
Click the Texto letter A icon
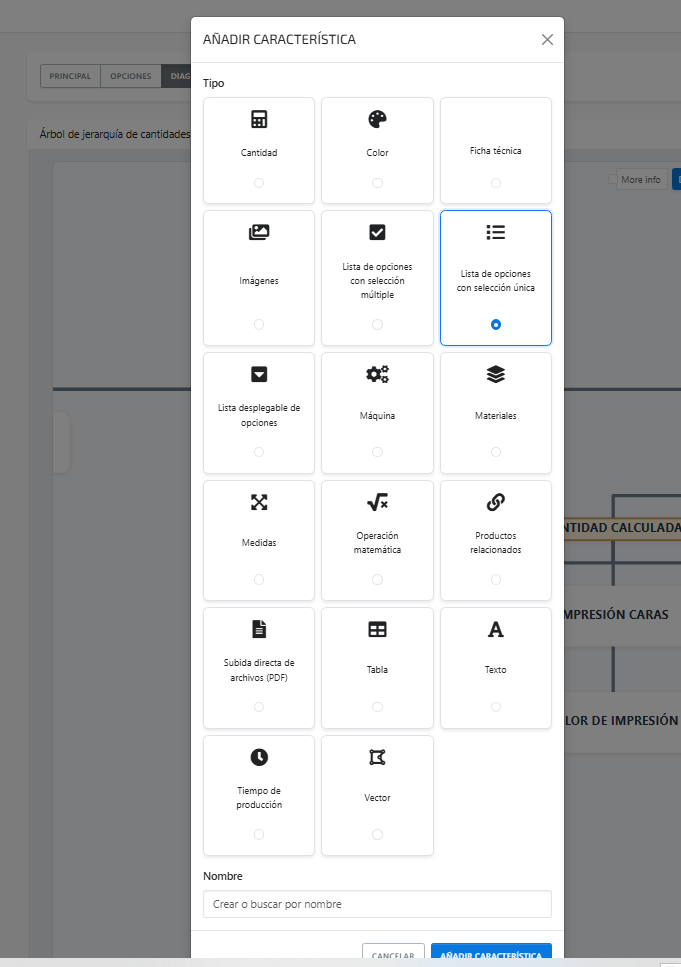coord(496,629)
